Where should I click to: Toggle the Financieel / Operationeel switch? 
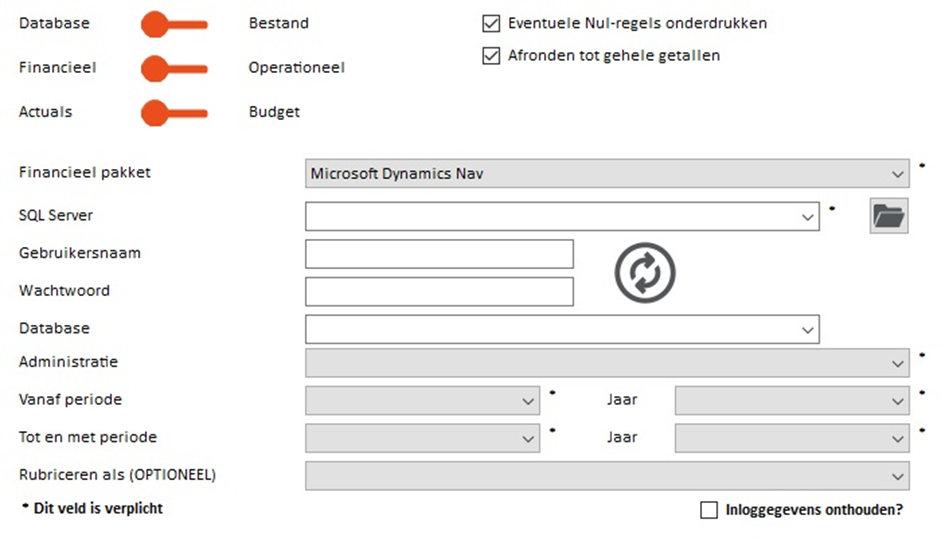(174, 69)
